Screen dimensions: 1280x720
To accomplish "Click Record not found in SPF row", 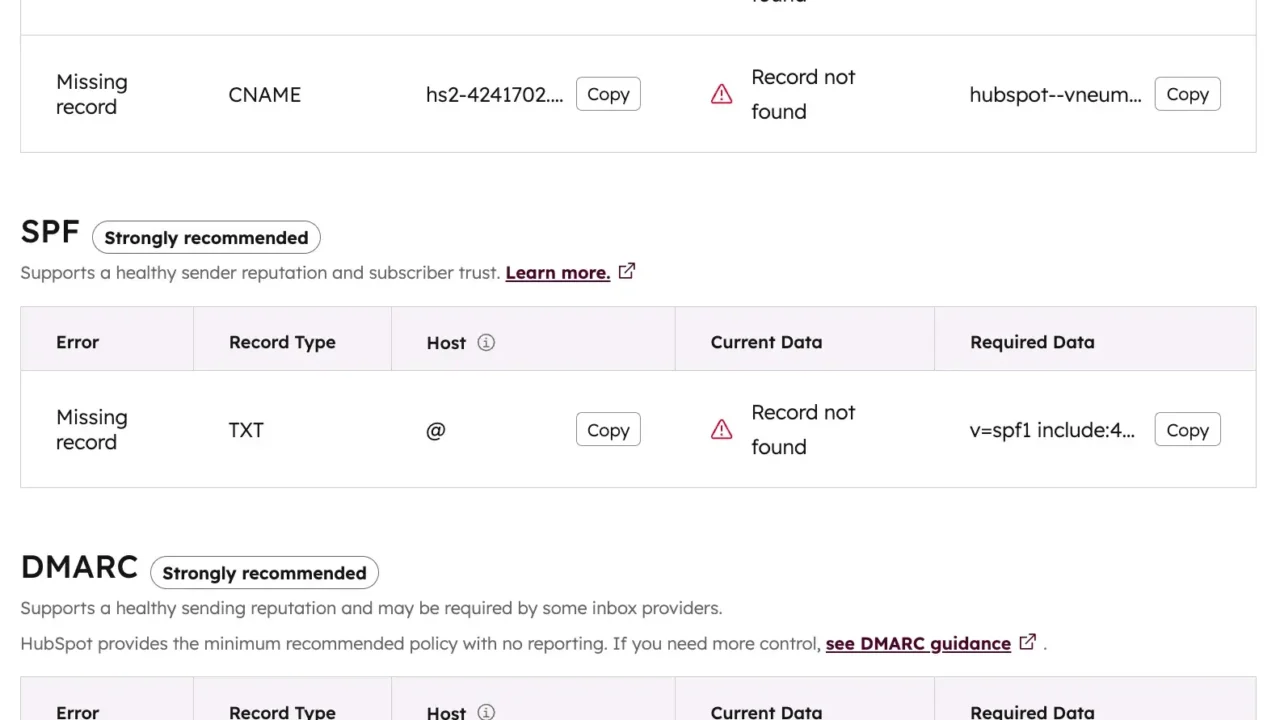I will tap(803, 430).
